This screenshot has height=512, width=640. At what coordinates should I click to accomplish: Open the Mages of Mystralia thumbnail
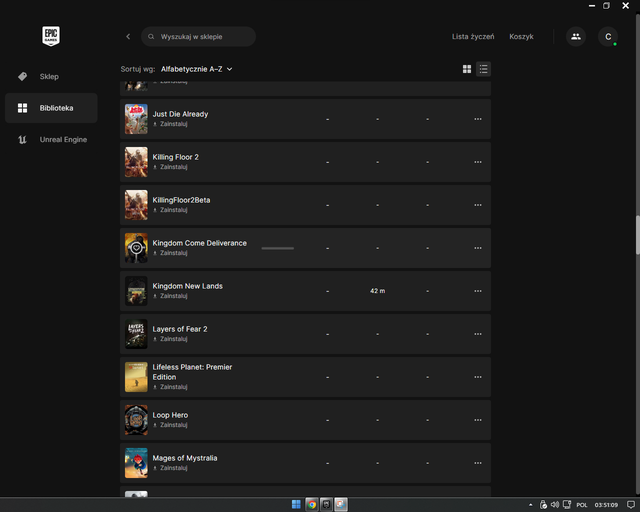(x=136, y=463)
